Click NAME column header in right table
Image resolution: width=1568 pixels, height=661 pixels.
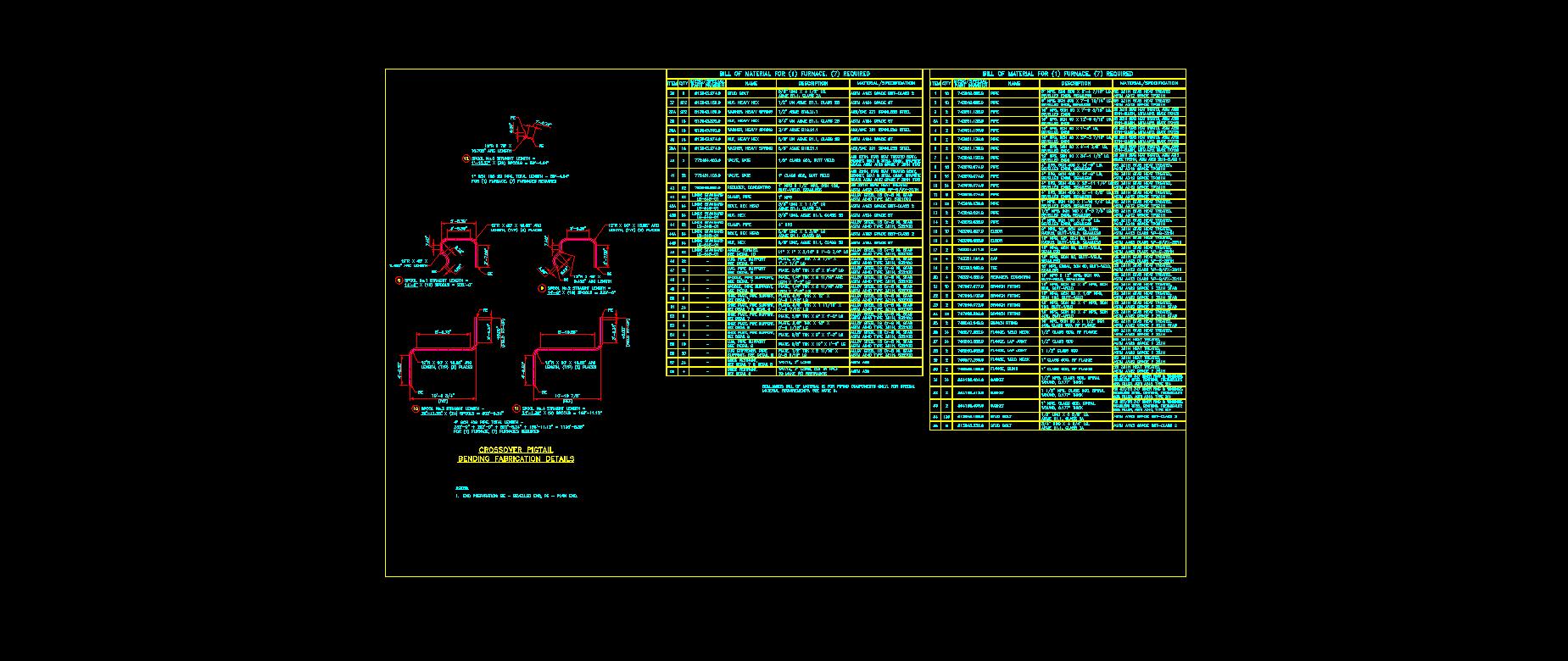click(x=1013, y=83)
